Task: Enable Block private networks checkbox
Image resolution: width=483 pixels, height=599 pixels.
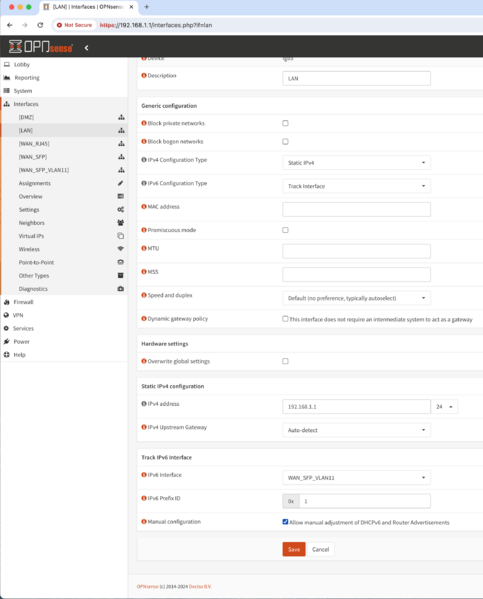Action: pos(285,123)
